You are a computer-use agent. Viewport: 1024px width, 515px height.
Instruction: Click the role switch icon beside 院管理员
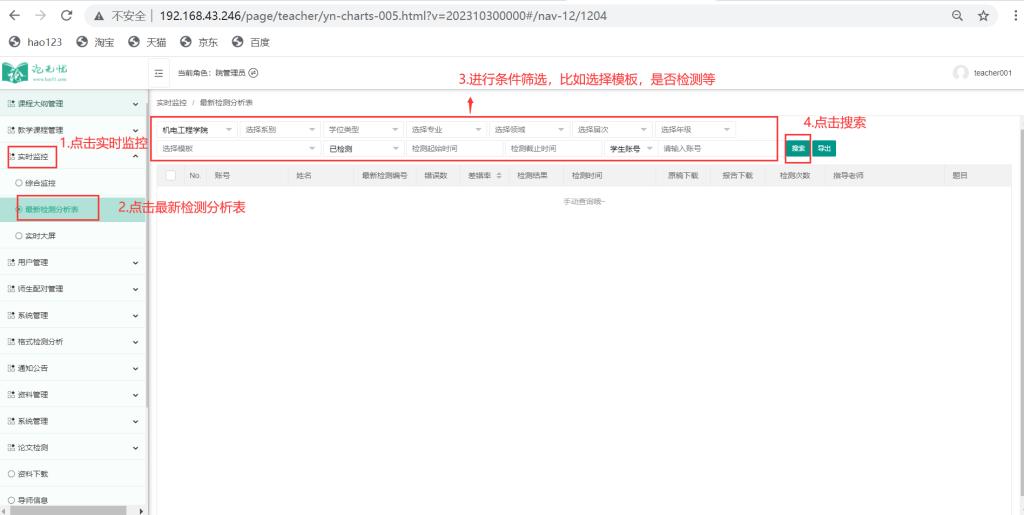[253, 73]
